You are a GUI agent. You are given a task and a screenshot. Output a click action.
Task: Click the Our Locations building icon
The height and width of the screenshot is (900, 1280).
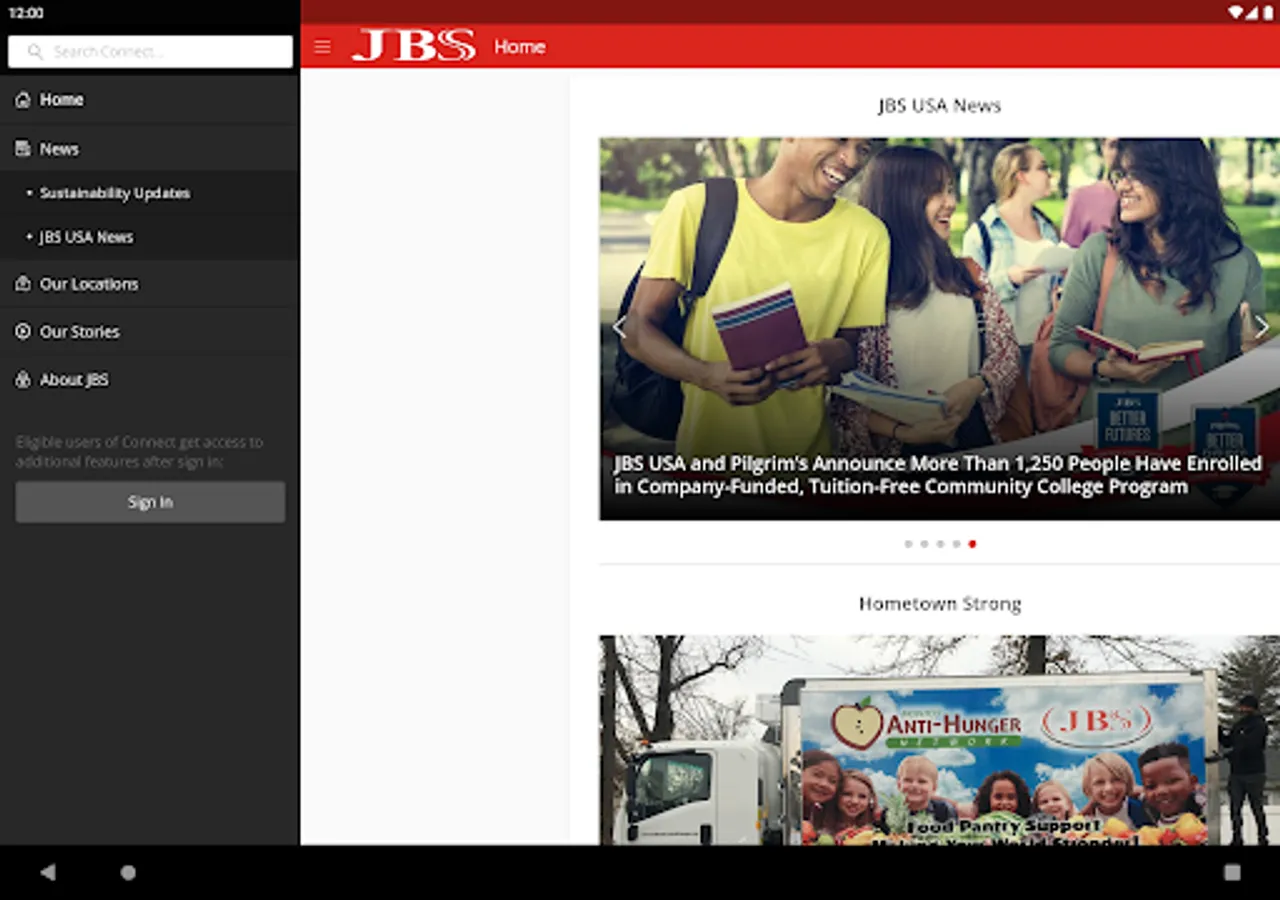(x=23, y=284)
